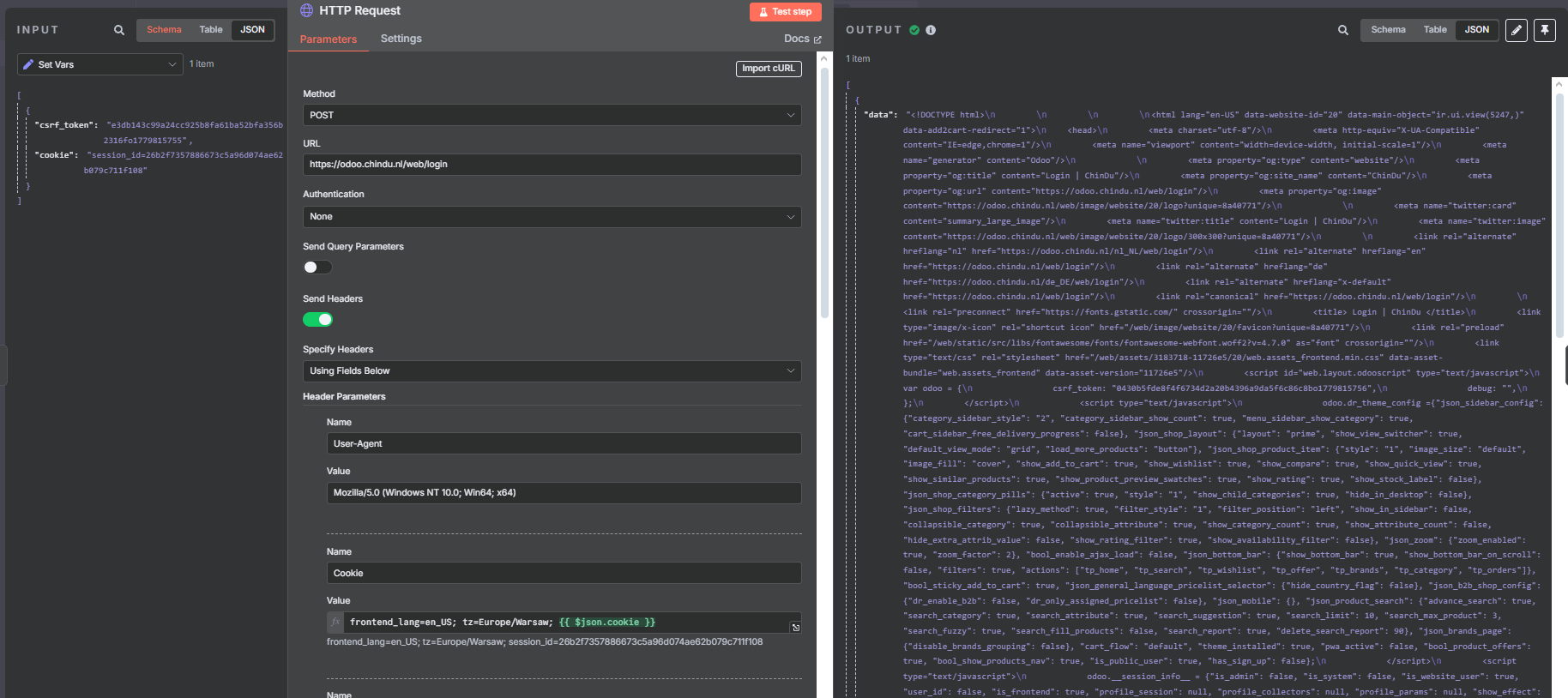Viewport: 1568px width, 698px height.
Task: Open expression editor icon in Cookie value field
Action: tap(795, 628)
